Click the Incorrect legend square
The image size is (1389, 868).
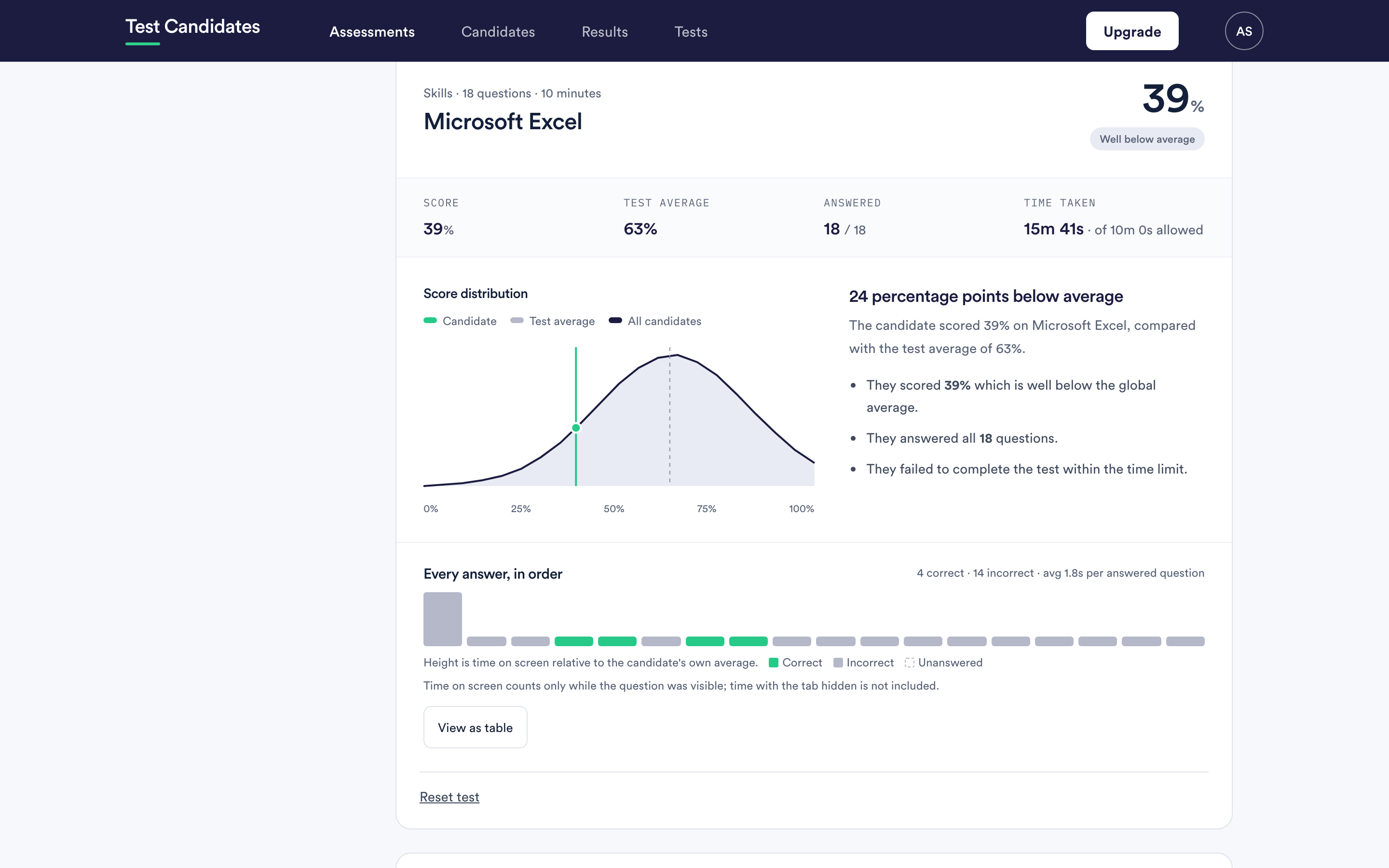838,663
